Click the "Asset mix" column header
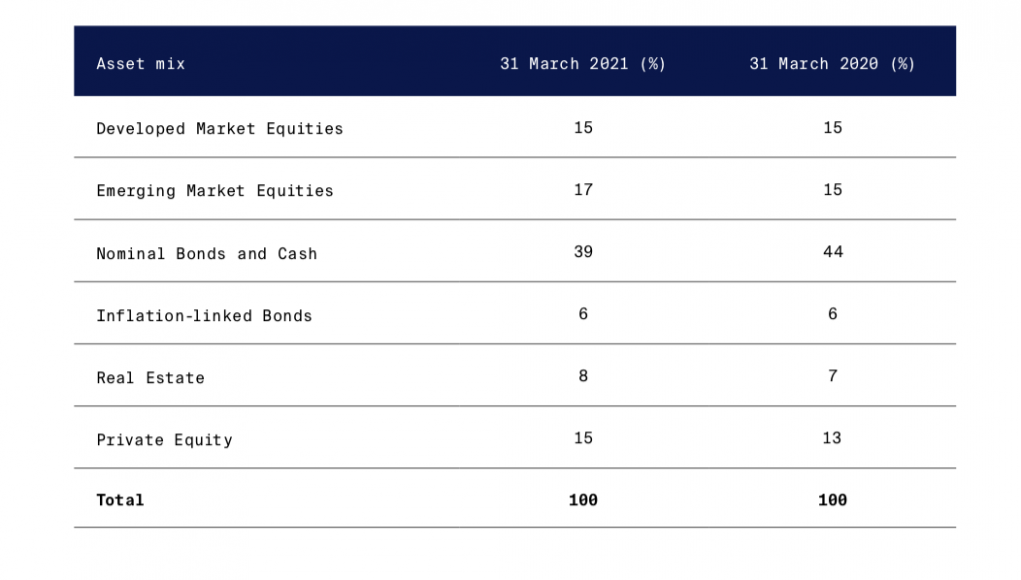 [141, 64]
